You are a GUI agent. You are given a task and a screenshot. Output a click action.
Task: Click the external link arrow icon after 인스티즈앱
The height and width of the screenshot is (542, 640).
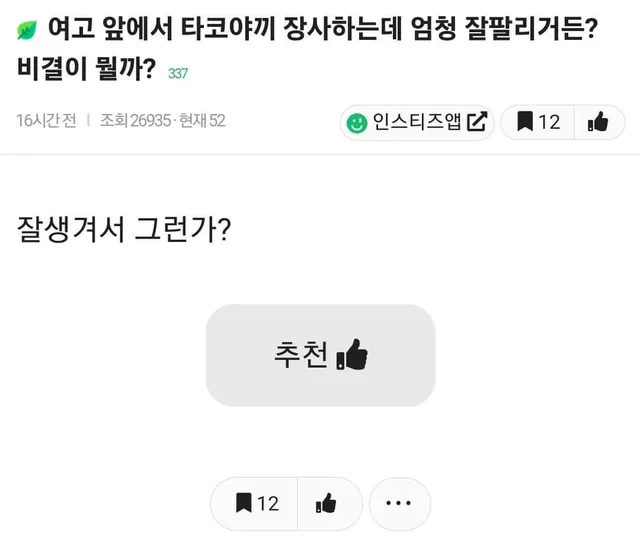tap(477, 122)
